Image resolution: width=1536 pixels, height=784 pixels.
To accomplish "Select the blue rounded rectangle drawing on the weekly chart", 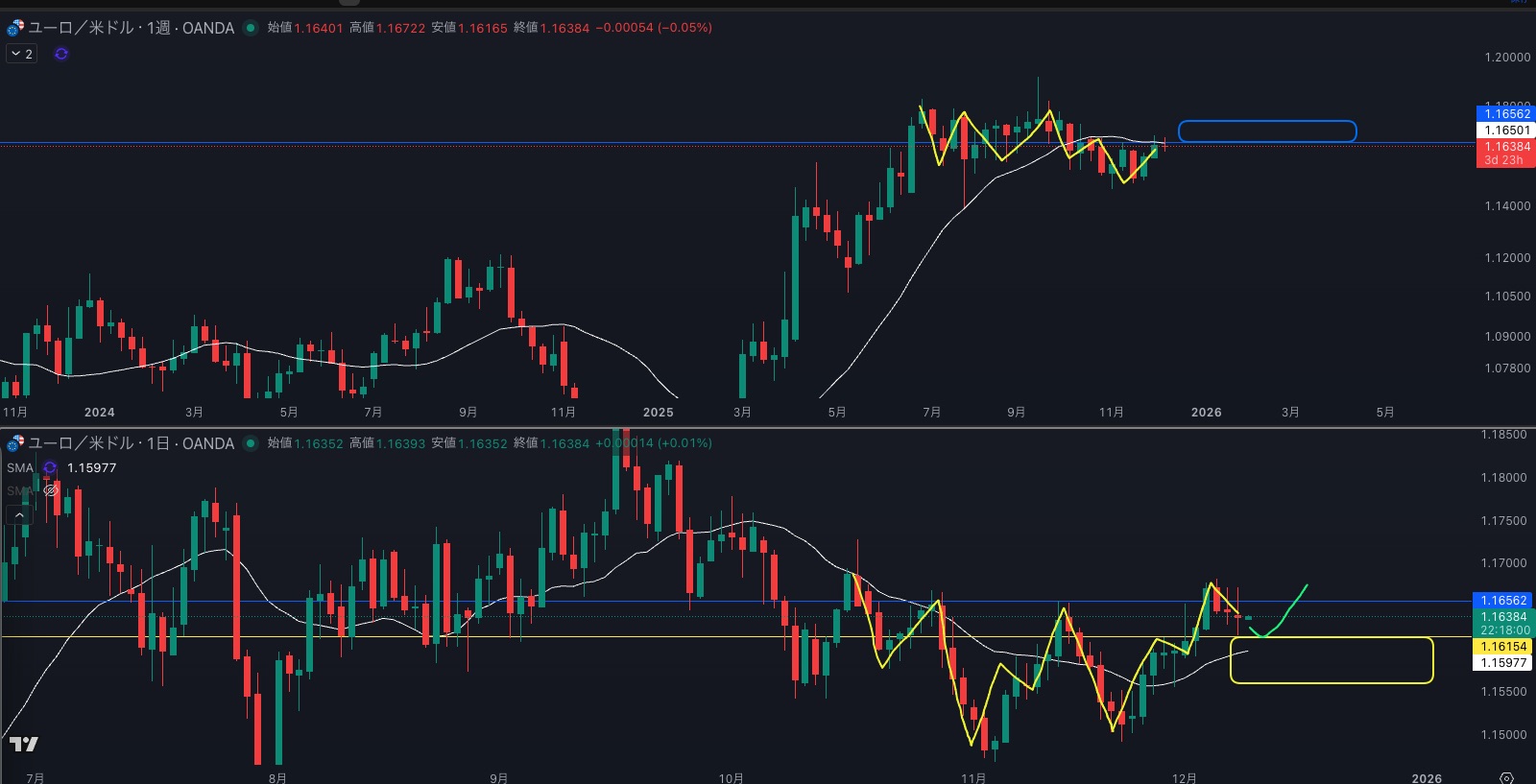I will coord(1266,122).
